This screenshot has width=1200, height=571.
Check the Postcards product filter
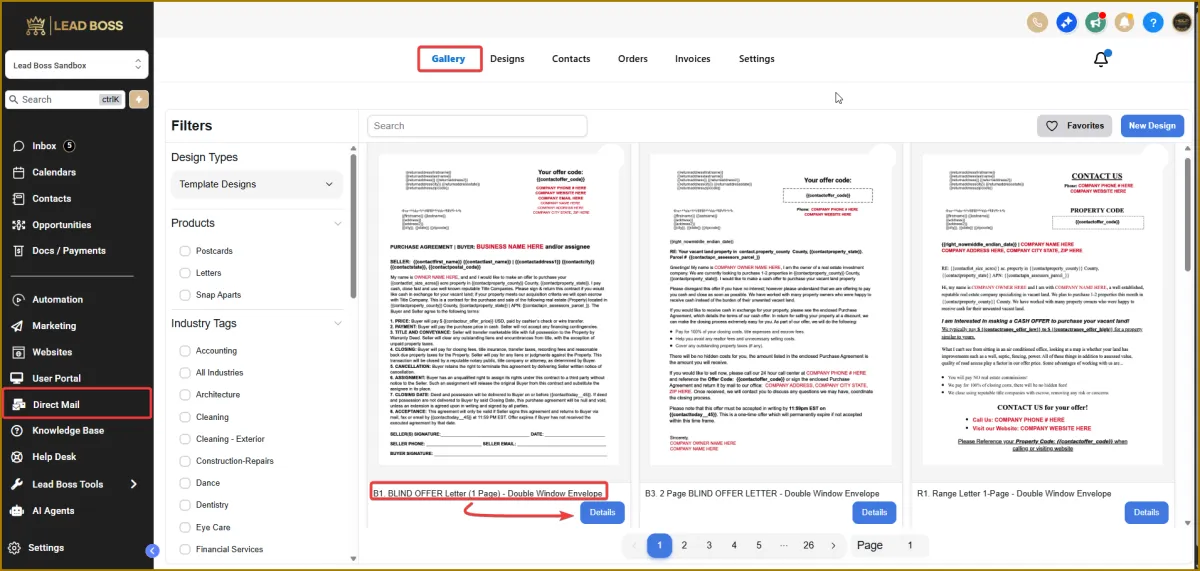185,251
